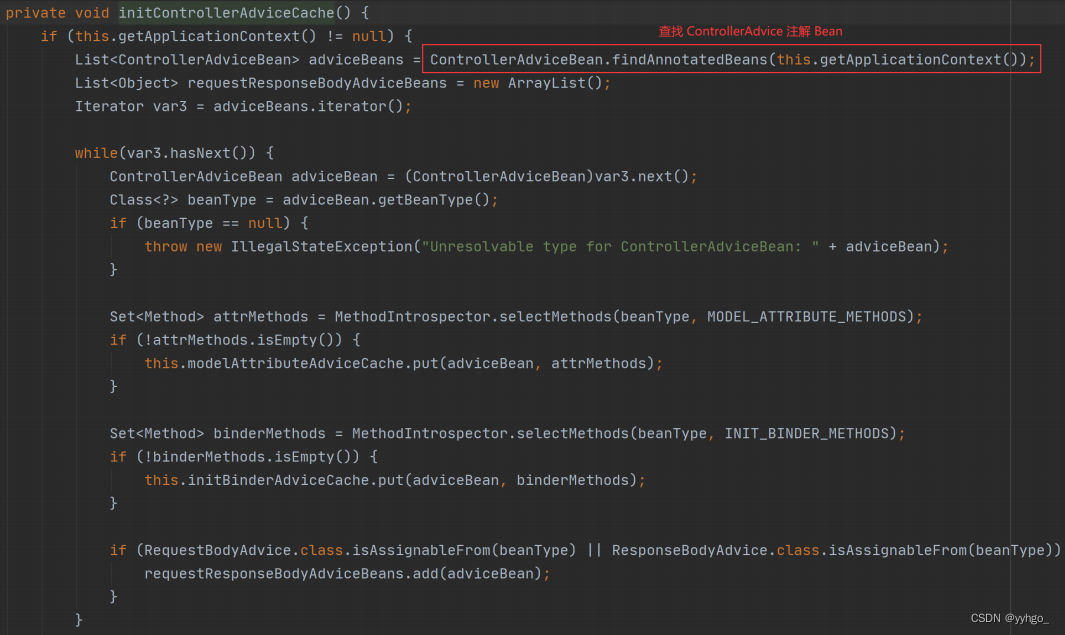Click the "Unresolvable type" string literal

pyautogui.click(x=620, y=247)
